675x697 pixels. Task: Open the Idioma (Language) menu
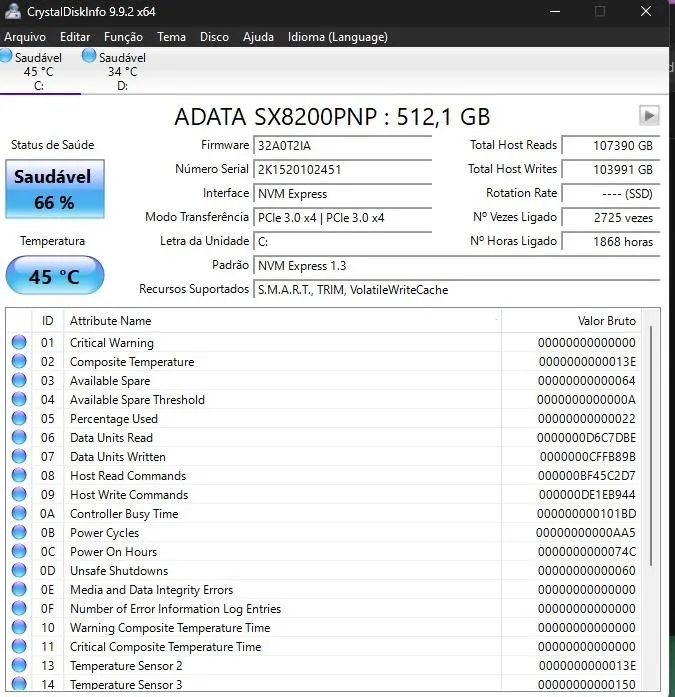tap(338, 37)
